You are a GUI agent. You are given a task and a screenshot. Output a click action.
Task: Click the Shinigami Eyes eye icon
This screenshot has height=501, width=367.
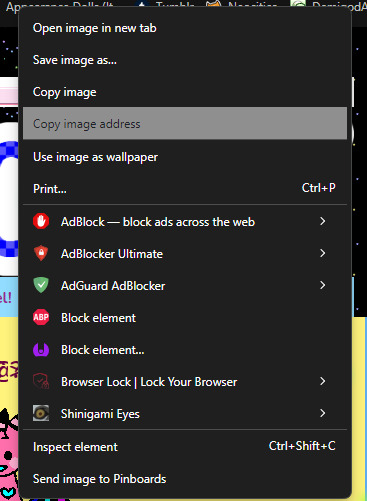[41, 413]
